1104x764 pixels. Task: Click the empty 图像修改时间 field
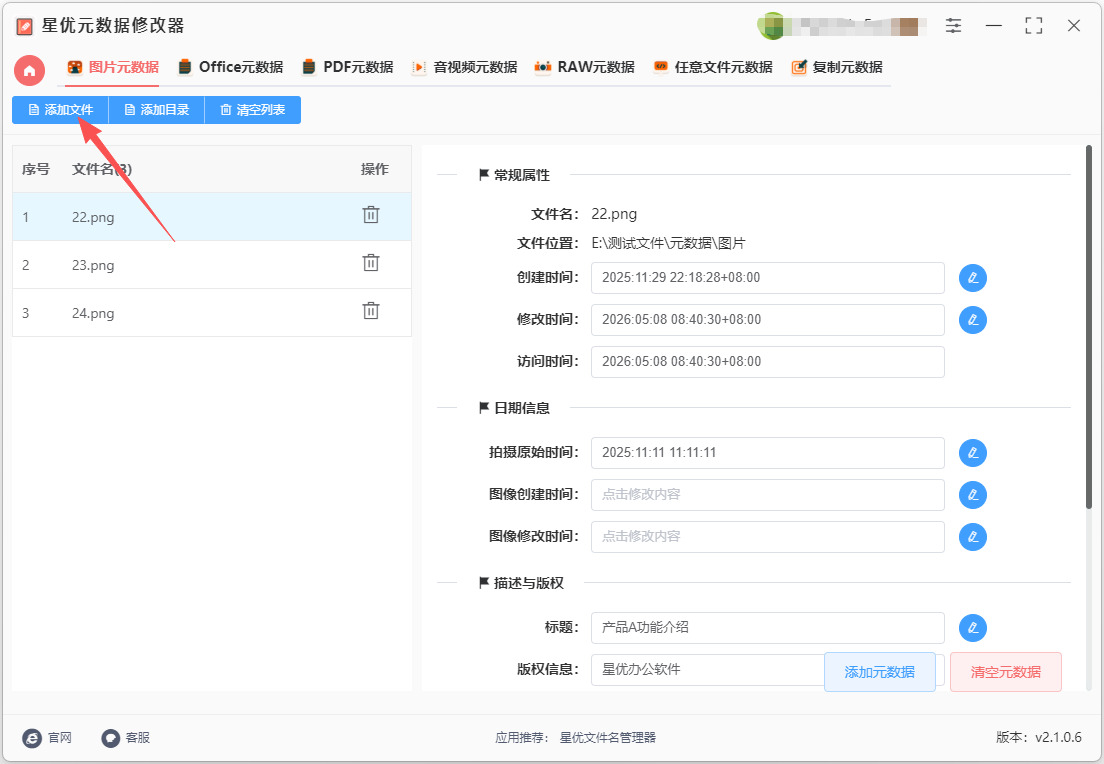click(767, 537)
